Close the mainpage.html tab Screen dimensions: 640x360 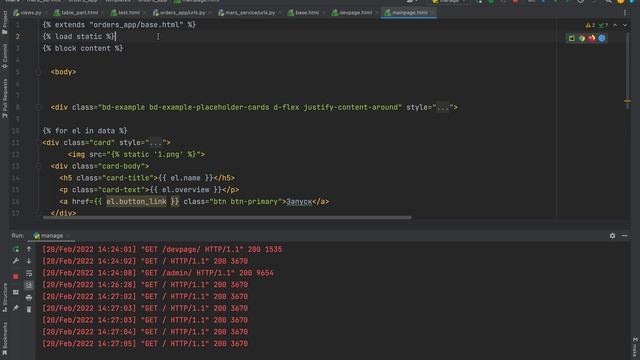point(433,13)
